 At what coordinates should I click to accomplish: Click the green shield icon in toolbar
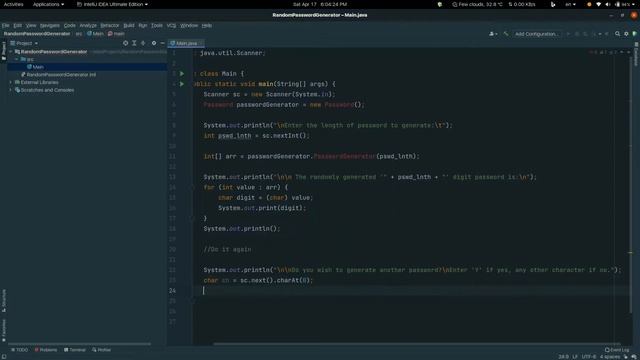(x=634, y=34)
